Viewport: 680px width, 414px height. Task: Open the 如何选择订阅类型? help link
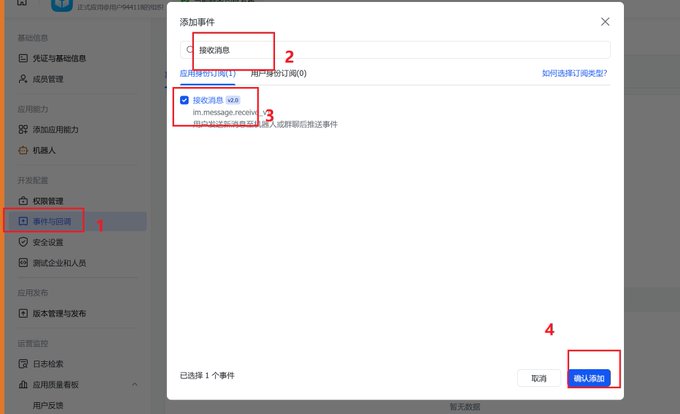point(575,73)
